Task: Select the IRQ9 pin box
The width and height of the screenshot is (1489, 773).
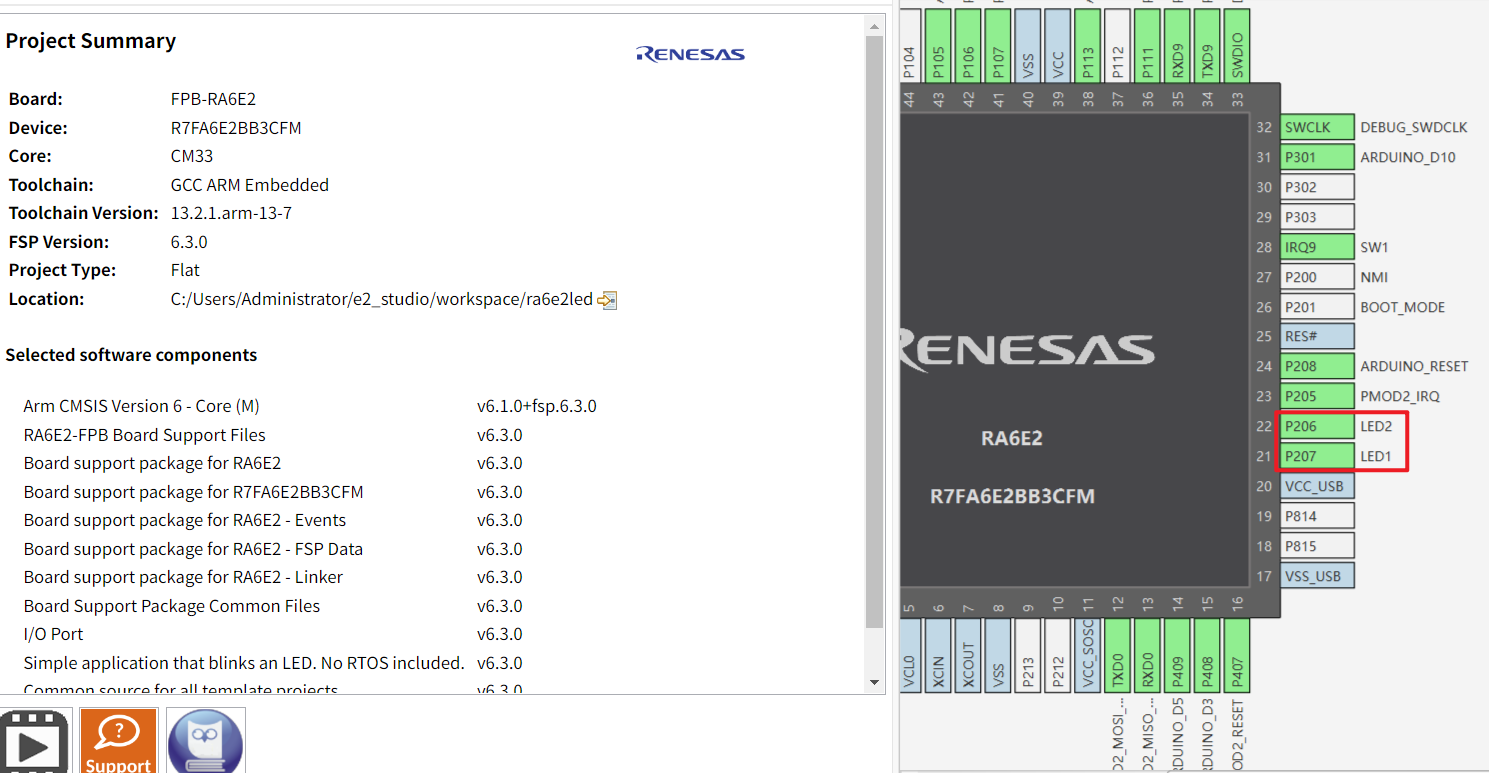Action: (x=1317, y=247)
